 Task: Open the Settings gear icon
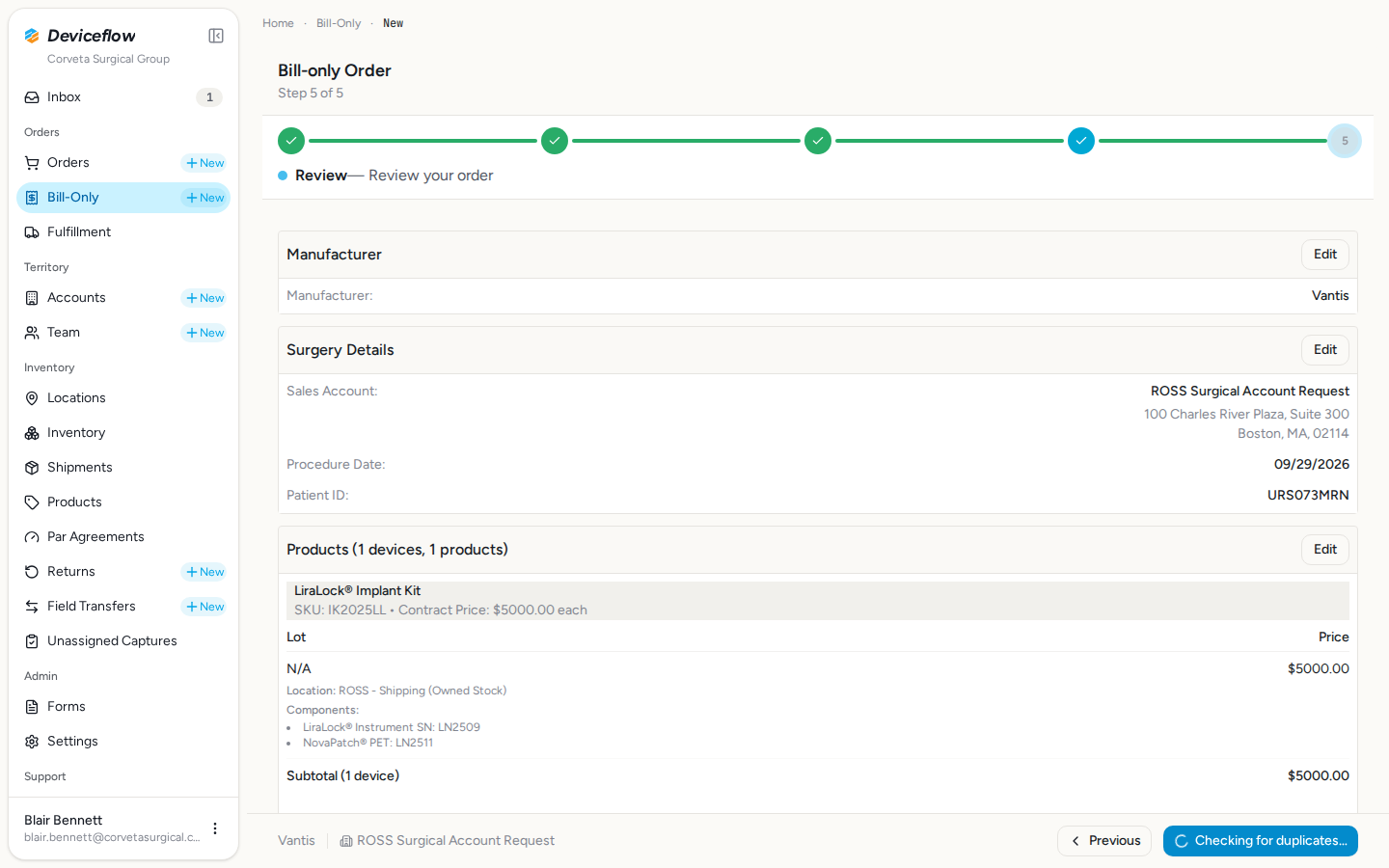(x=32, y=742)
